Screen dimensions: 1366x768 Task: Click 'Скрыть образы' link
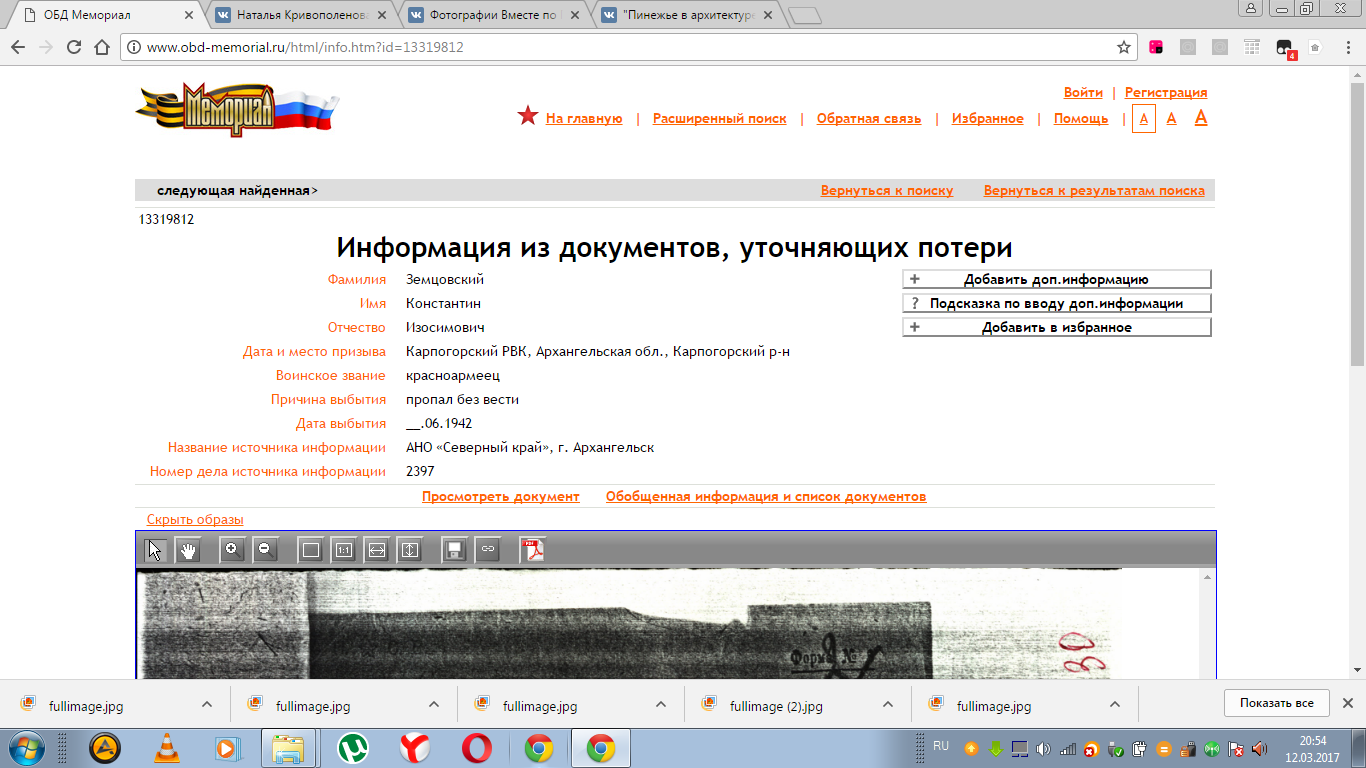click(195, 520)
